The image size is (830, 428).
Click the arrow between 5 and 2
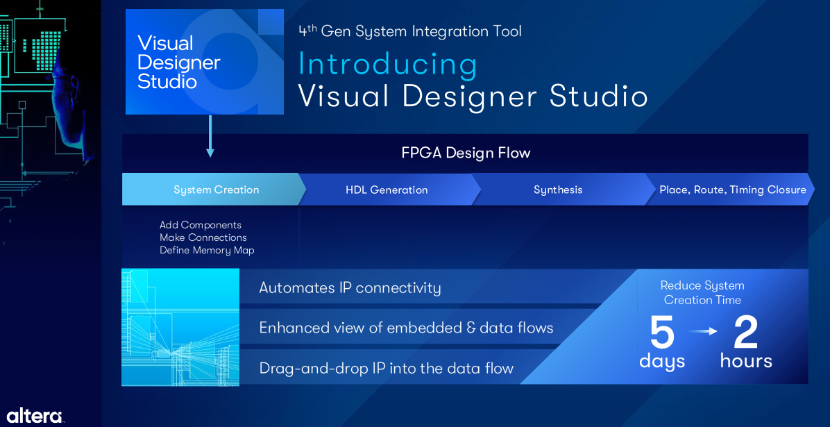[705, 329]
